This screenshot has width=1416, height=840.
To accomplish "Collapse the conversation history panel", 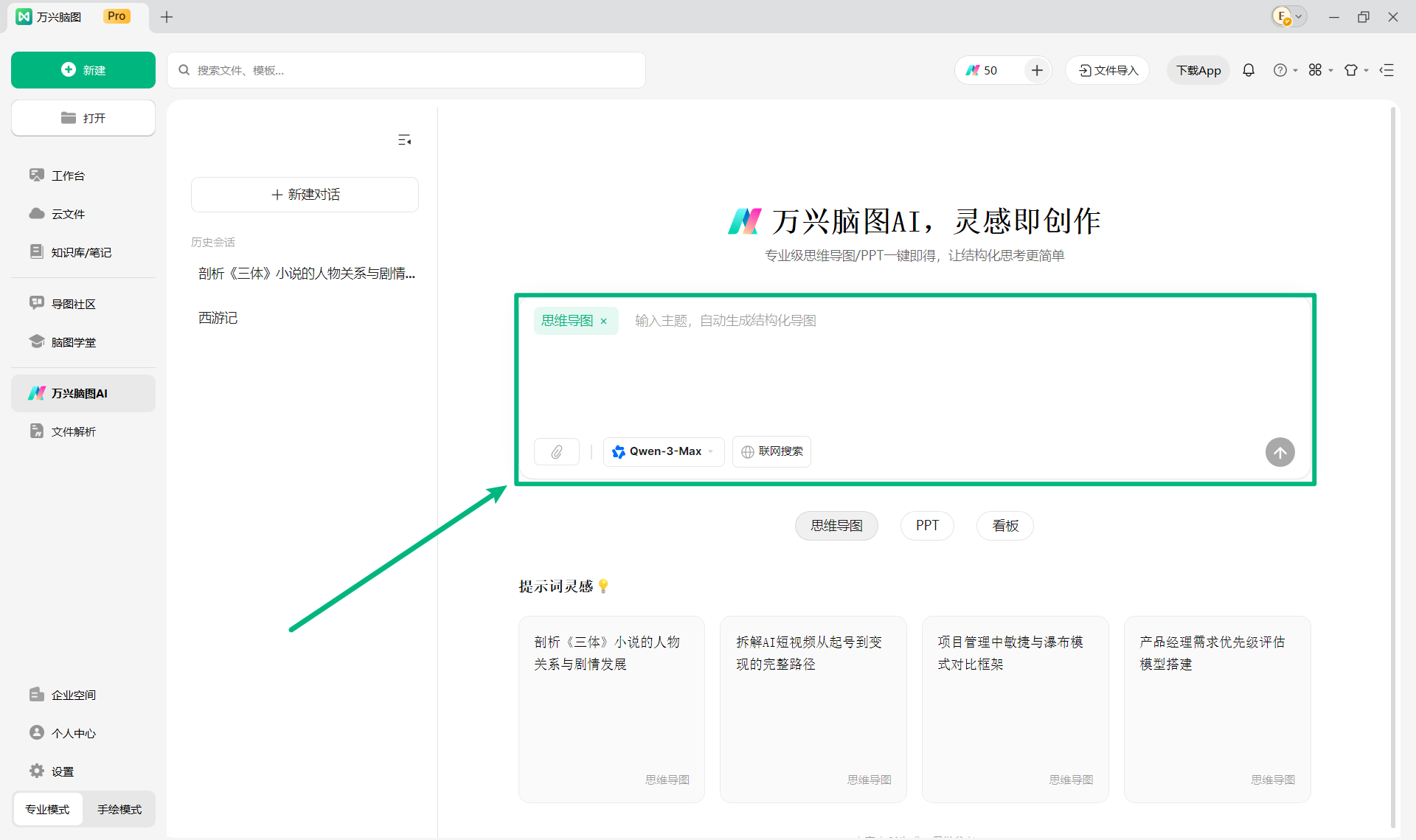I will 404,140.
